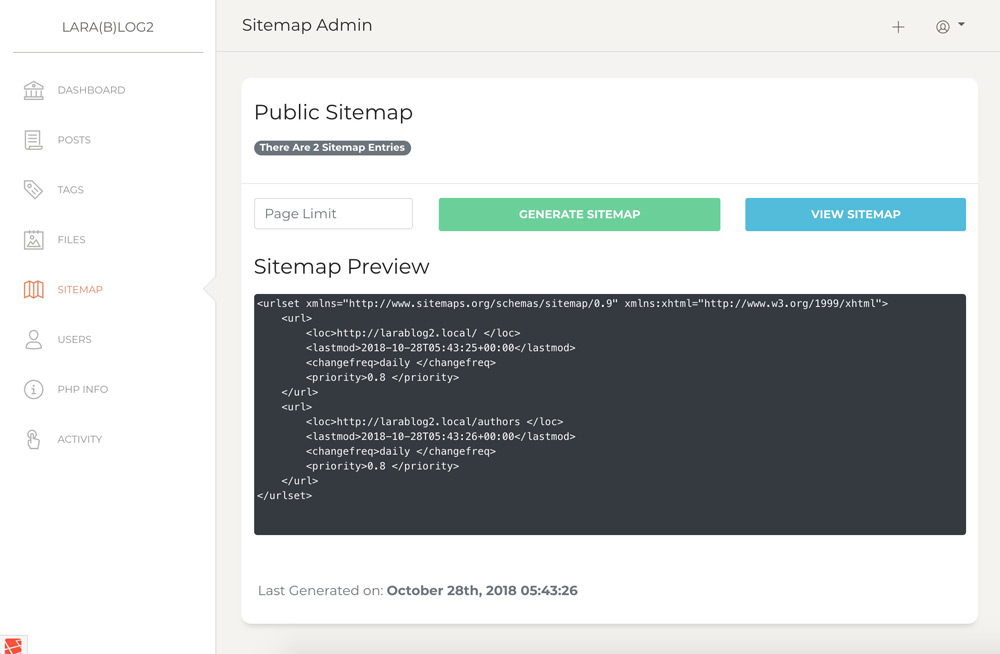The width and height of the screenshot is (1000, 654).
Task: Open the user profile account icon
Action: point(943,27)
